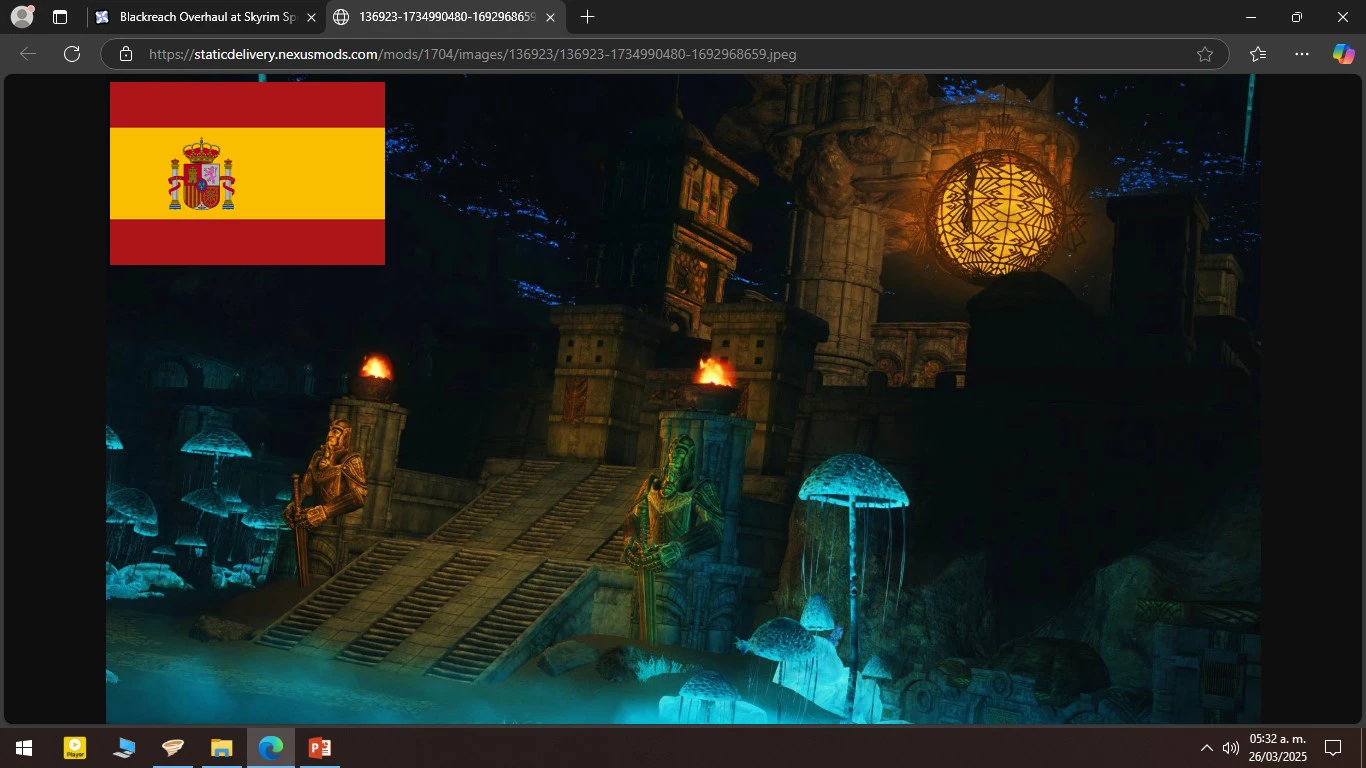Open PowerPoint from the taskbar
This screenshot has width=1366, height=768.
(x=319, y=748)
